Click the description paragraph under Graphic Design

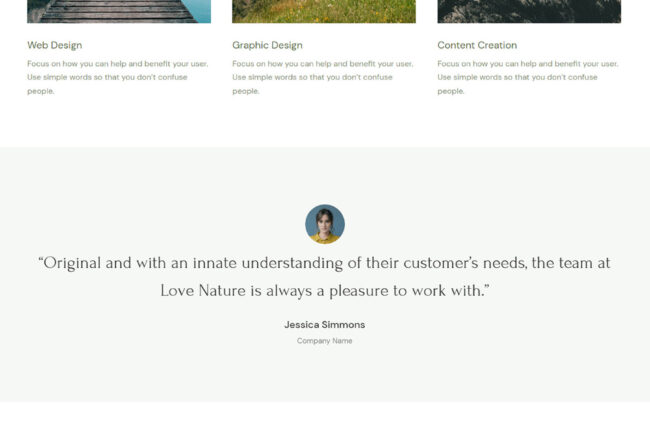tap(323, 77)
